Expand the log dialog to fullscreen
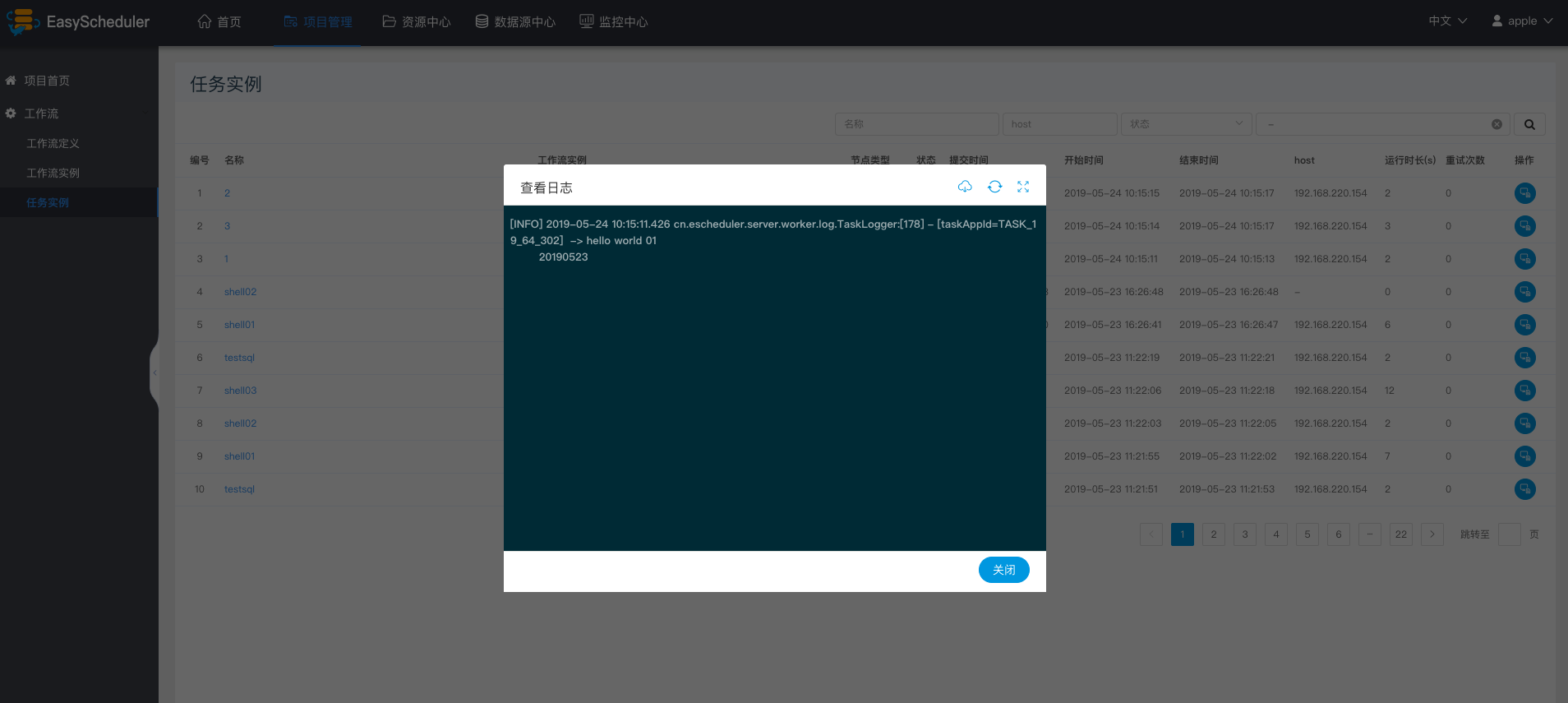The width and height of the screenshot is (1568, 703). pos(1023,187)
